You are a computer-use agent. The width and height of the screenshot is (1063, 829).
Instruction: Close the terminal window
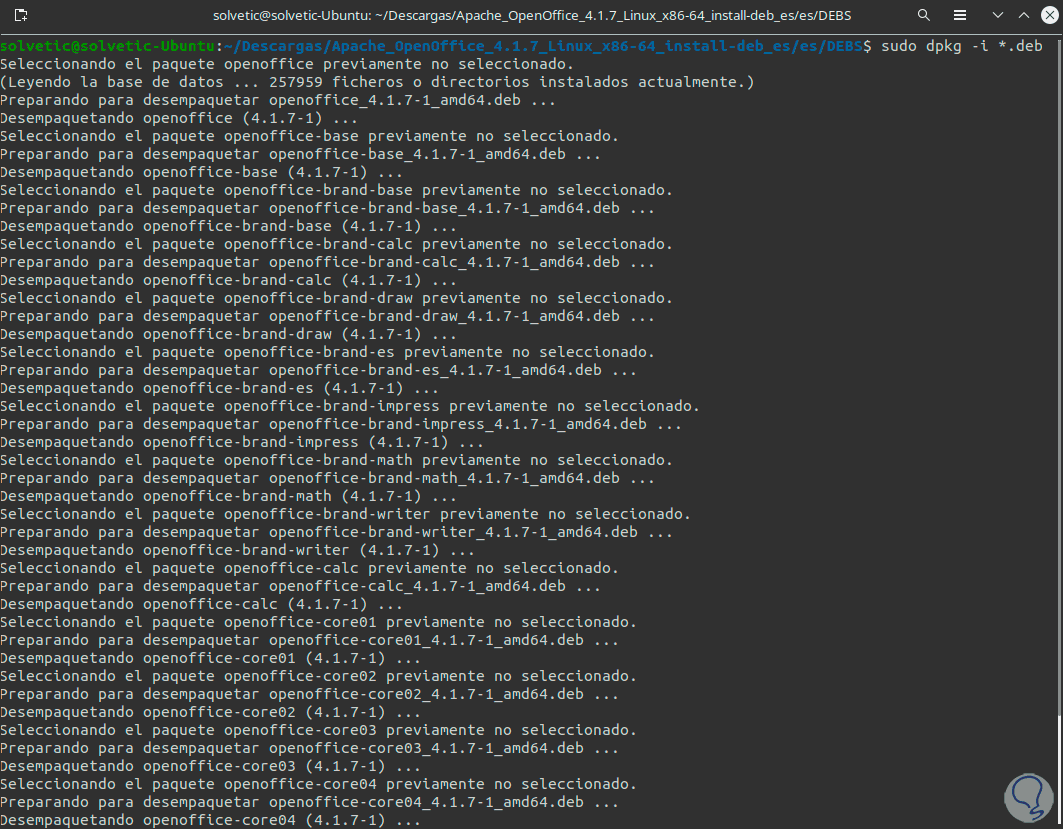1049,15
